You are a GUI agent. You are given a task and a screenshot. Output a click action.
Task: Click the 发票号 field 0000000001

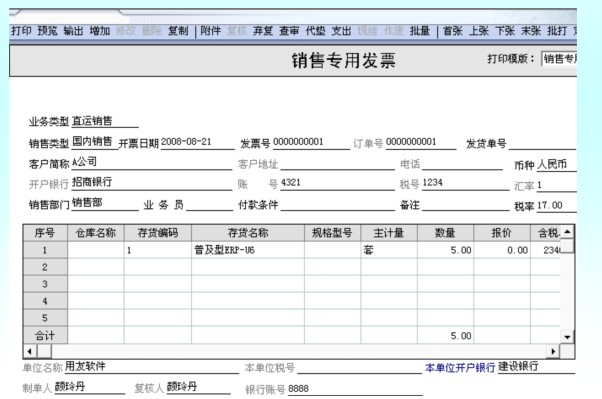click(311, 142)
